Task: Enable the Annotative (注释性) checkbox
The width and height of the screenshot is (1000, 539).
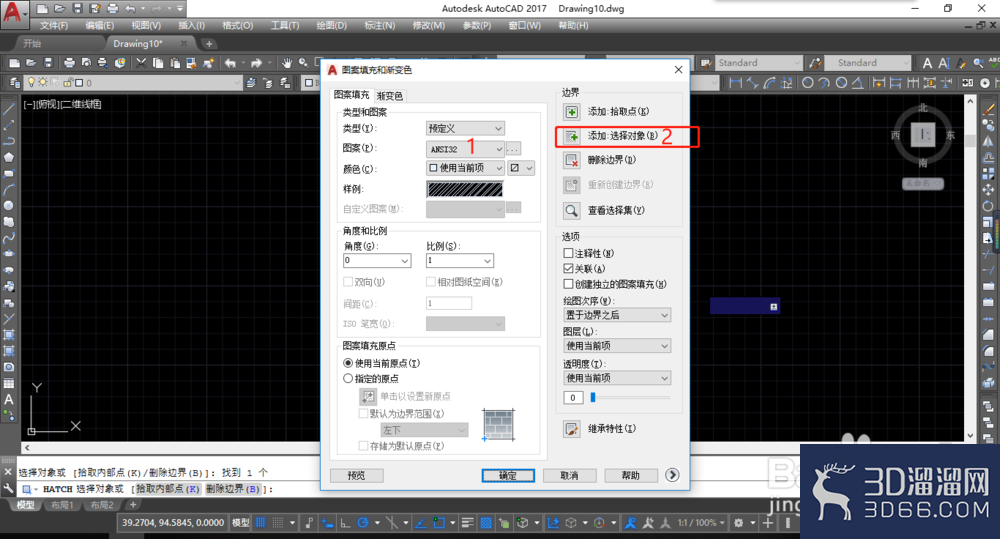Action: (568, 253)
